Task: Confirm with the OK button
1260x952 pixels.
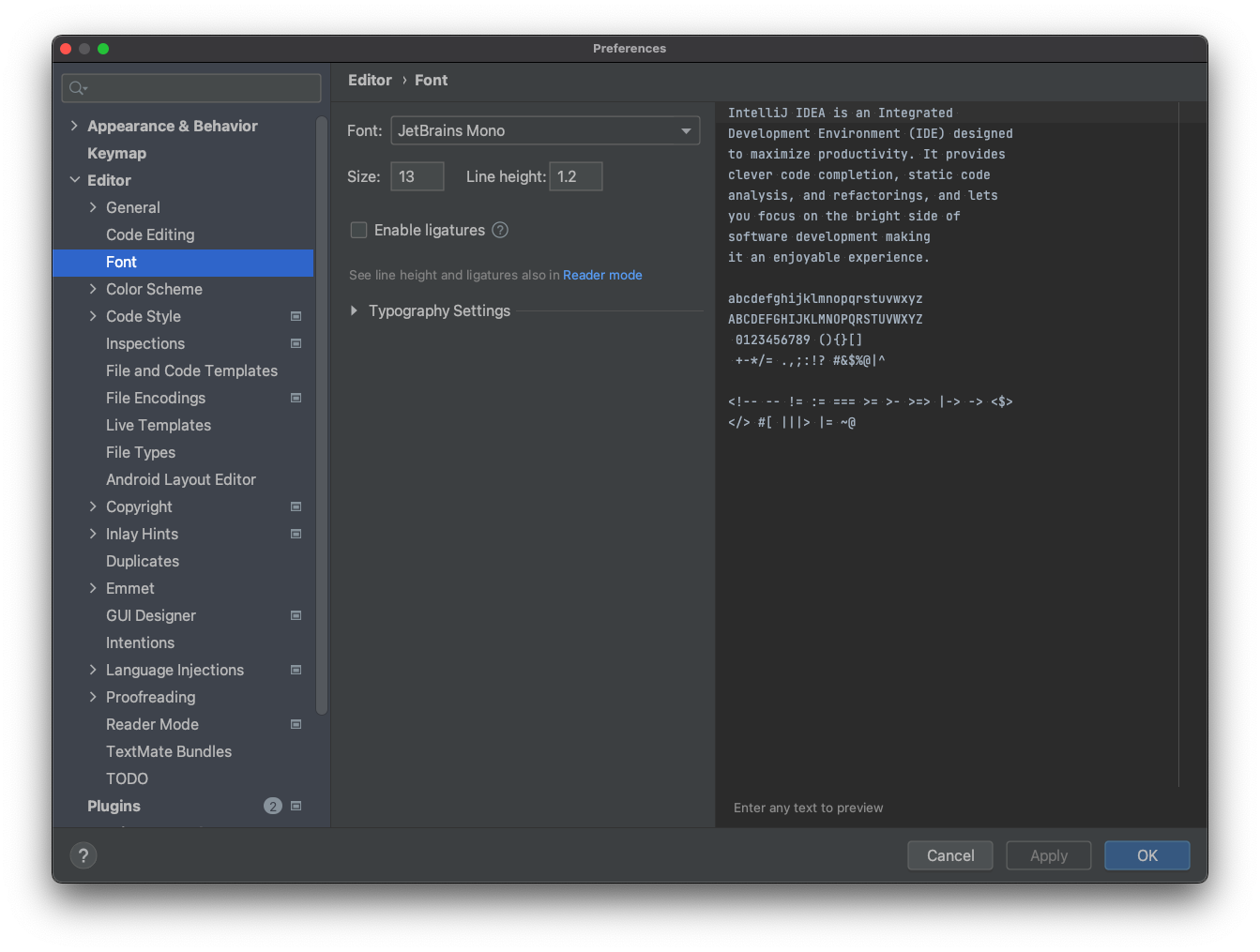Action: pyautogui.click(x=1147, y=855)
